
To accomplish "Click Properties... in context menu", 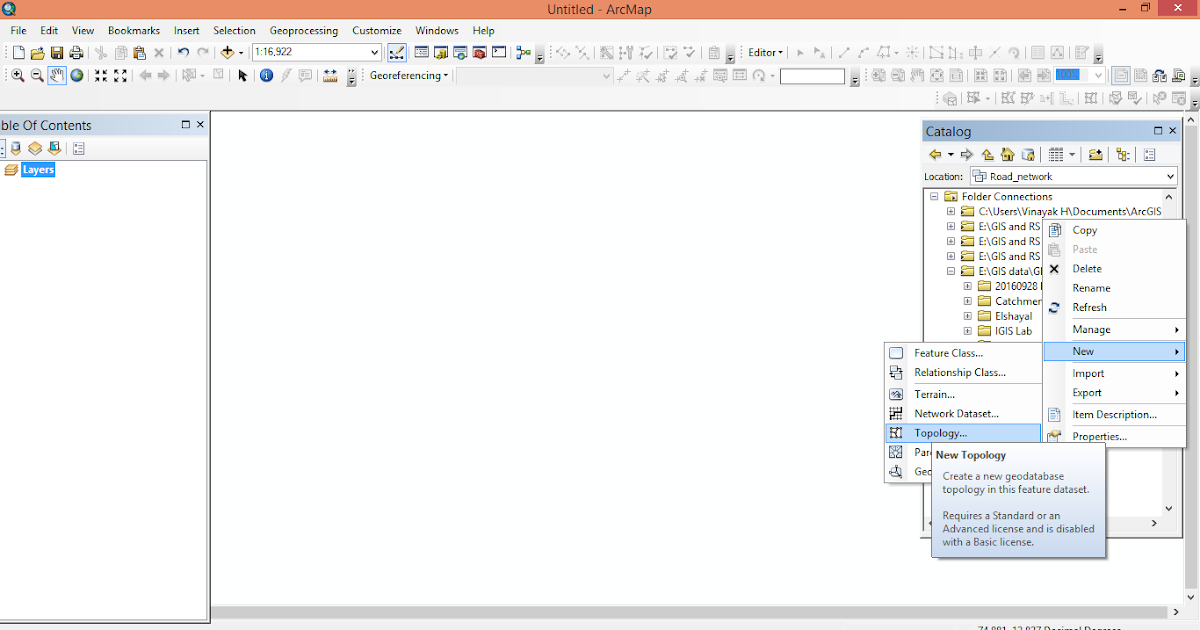I will coord(1114,436).
